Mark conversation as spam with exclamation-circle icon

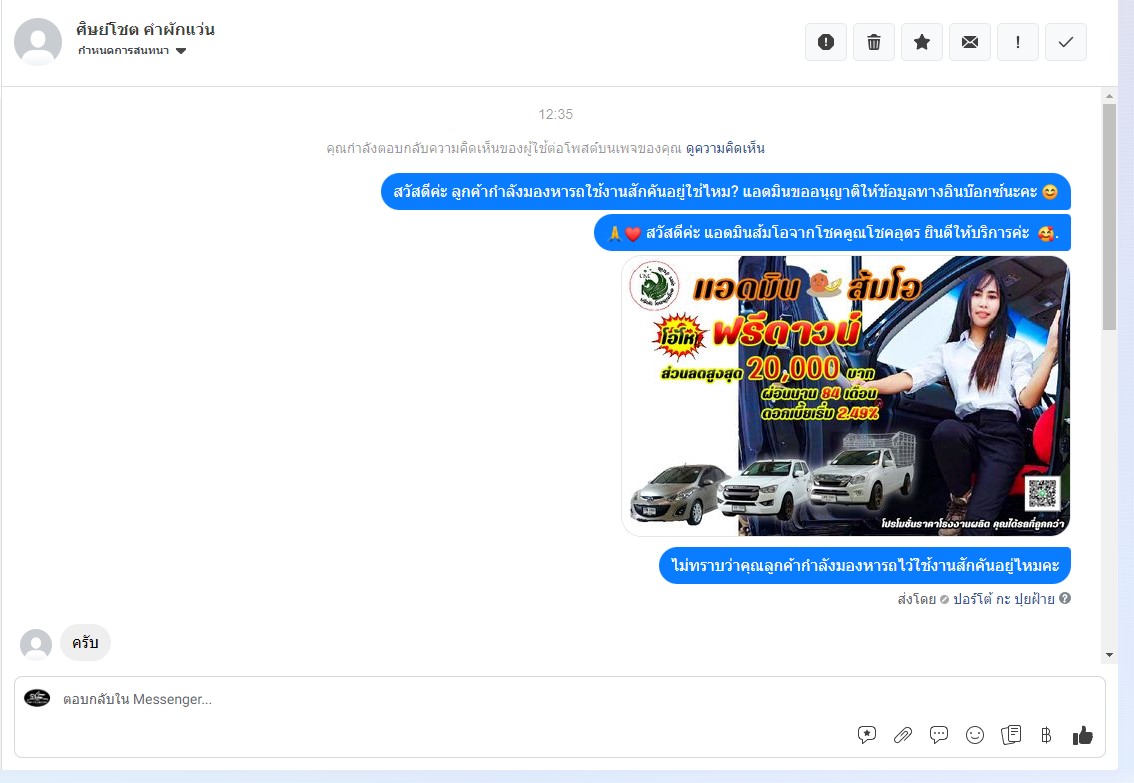(x=825, y=42)
